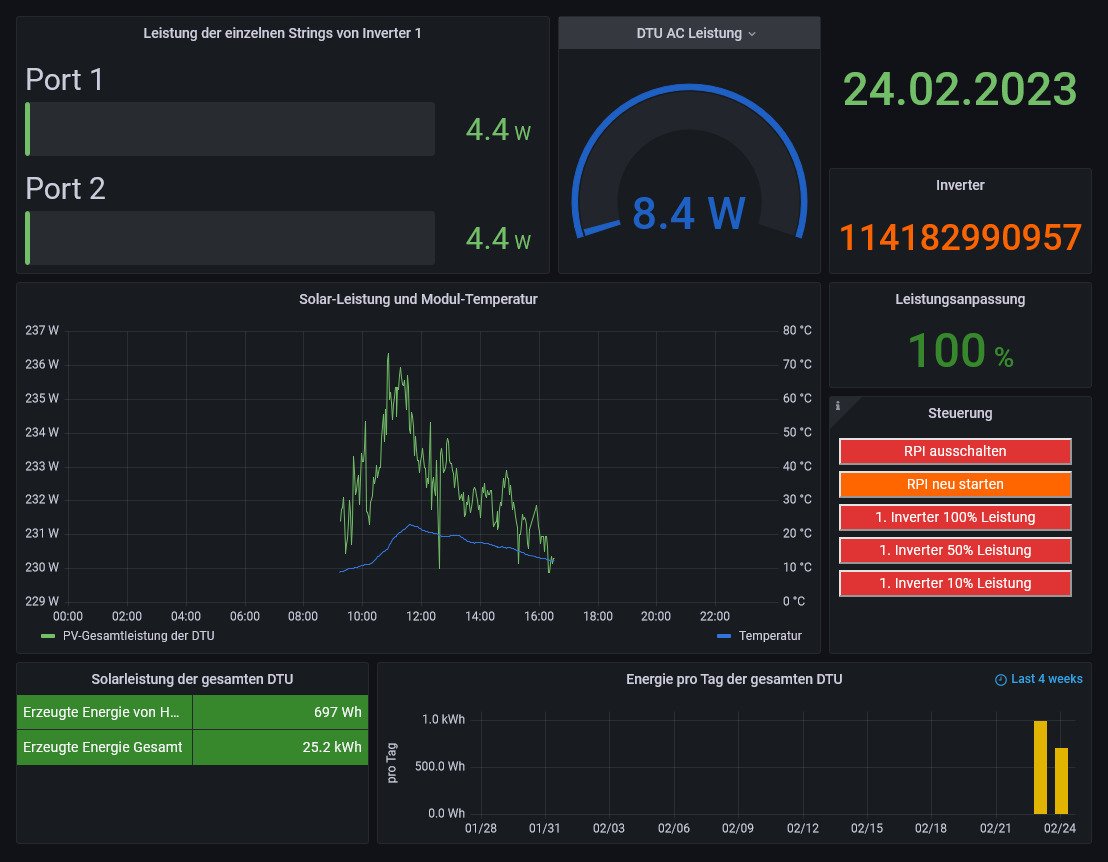Viewport: 1108px width, 862px height.
Task: Open the Leistung der einzelnen Strings panel title
Action: [282, 33]
